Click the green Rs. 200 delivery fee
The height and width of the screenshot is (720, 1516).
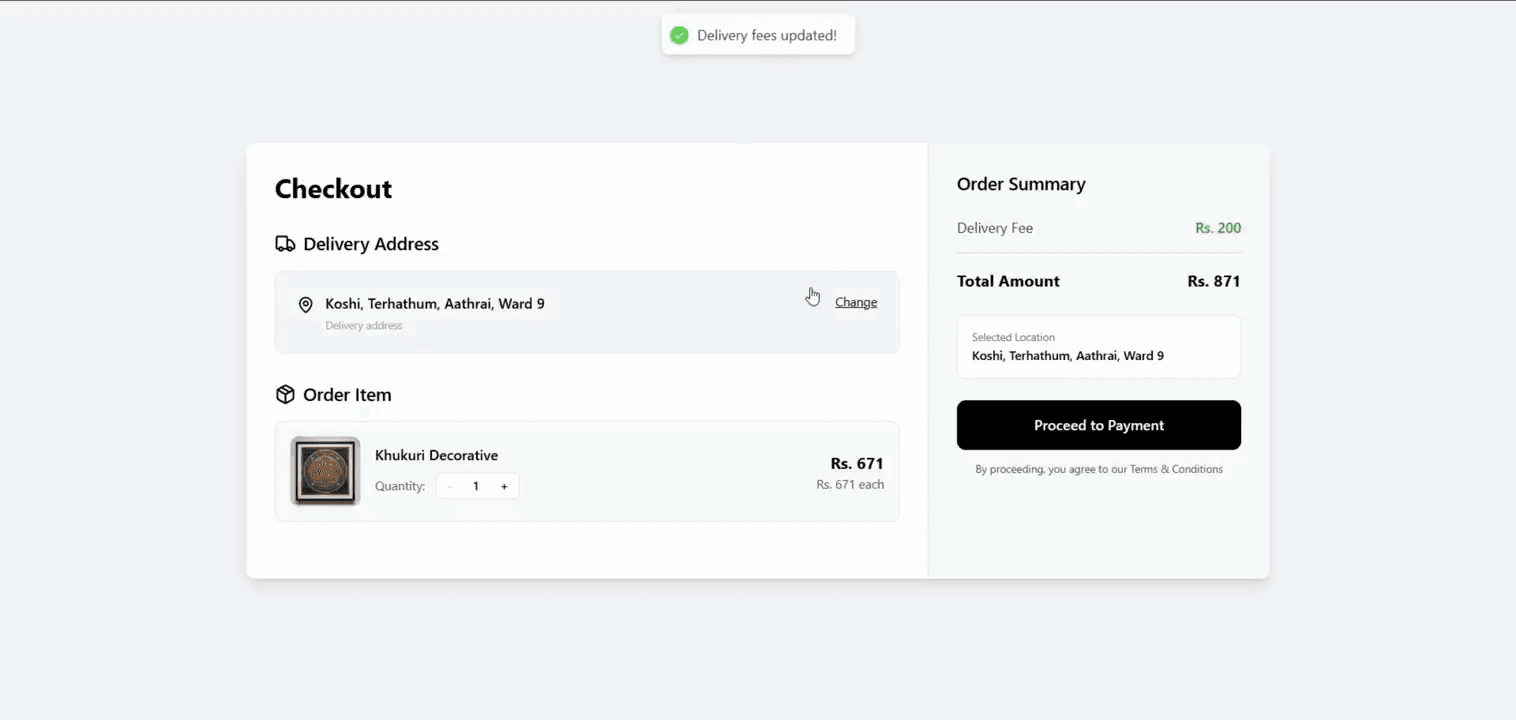pos(1218,228)
